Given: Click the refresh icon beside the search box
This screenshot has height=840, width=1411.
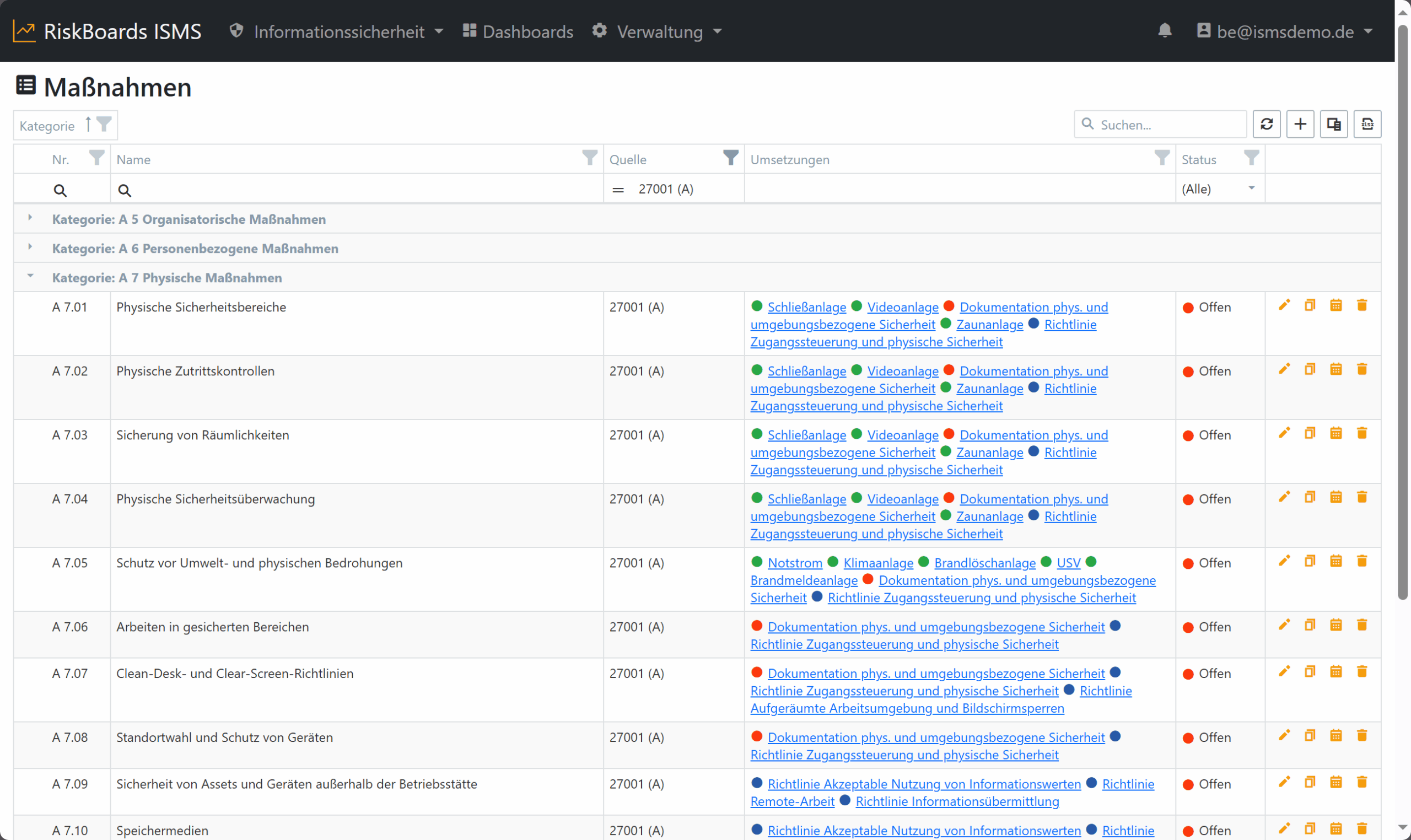Looking at the screenshot, I should (1266, 124).
